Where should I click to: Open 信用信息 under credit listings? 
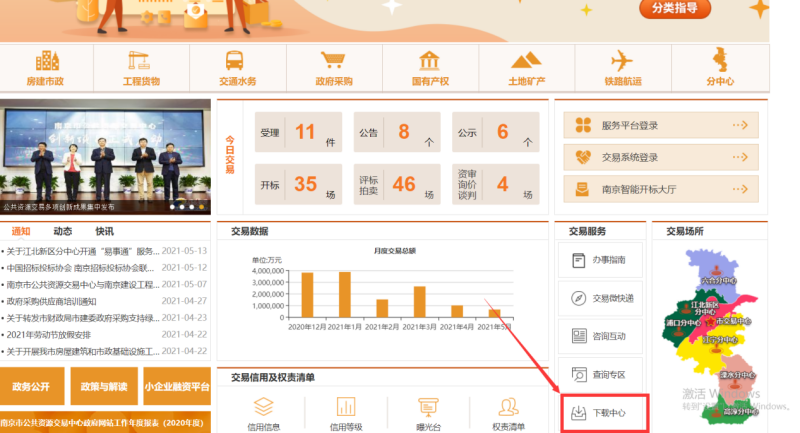pyautogui.click(x=263, y=412)
